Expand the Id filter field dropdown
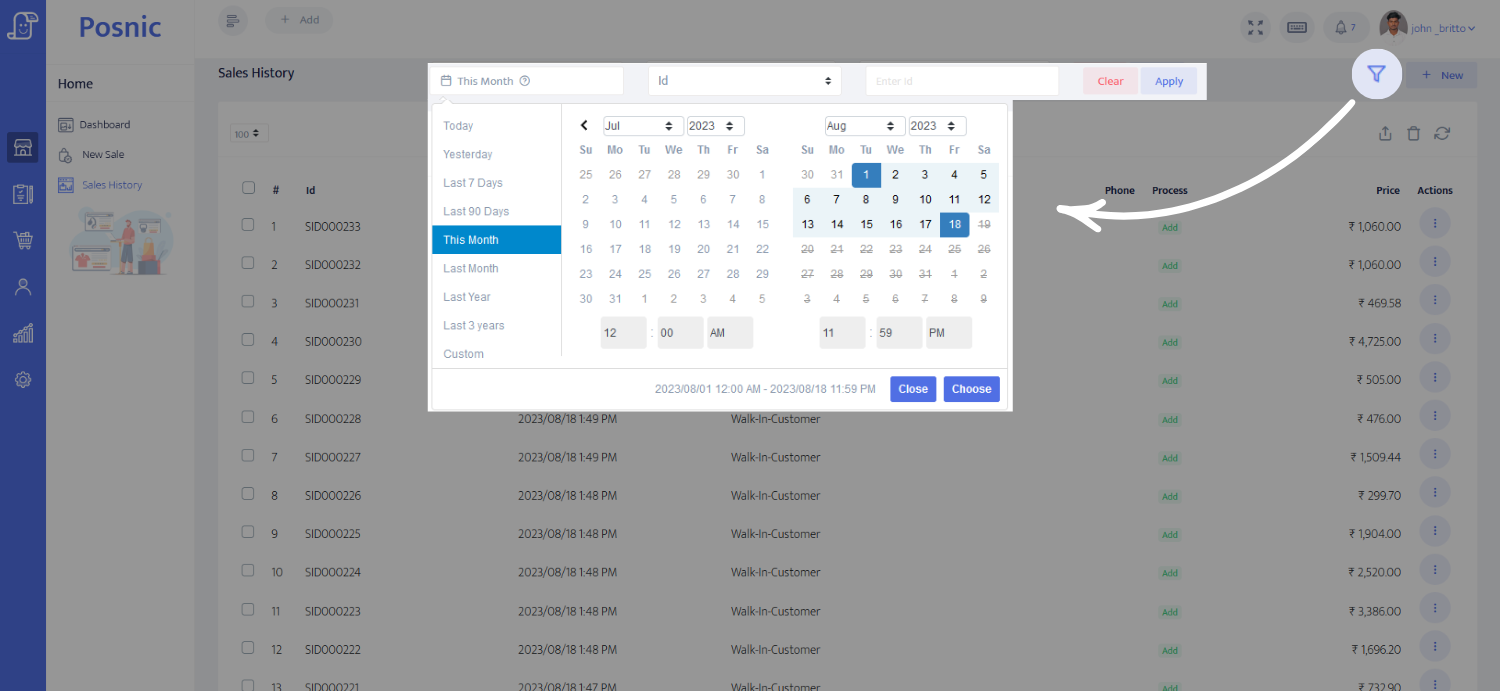 point(744,81)
